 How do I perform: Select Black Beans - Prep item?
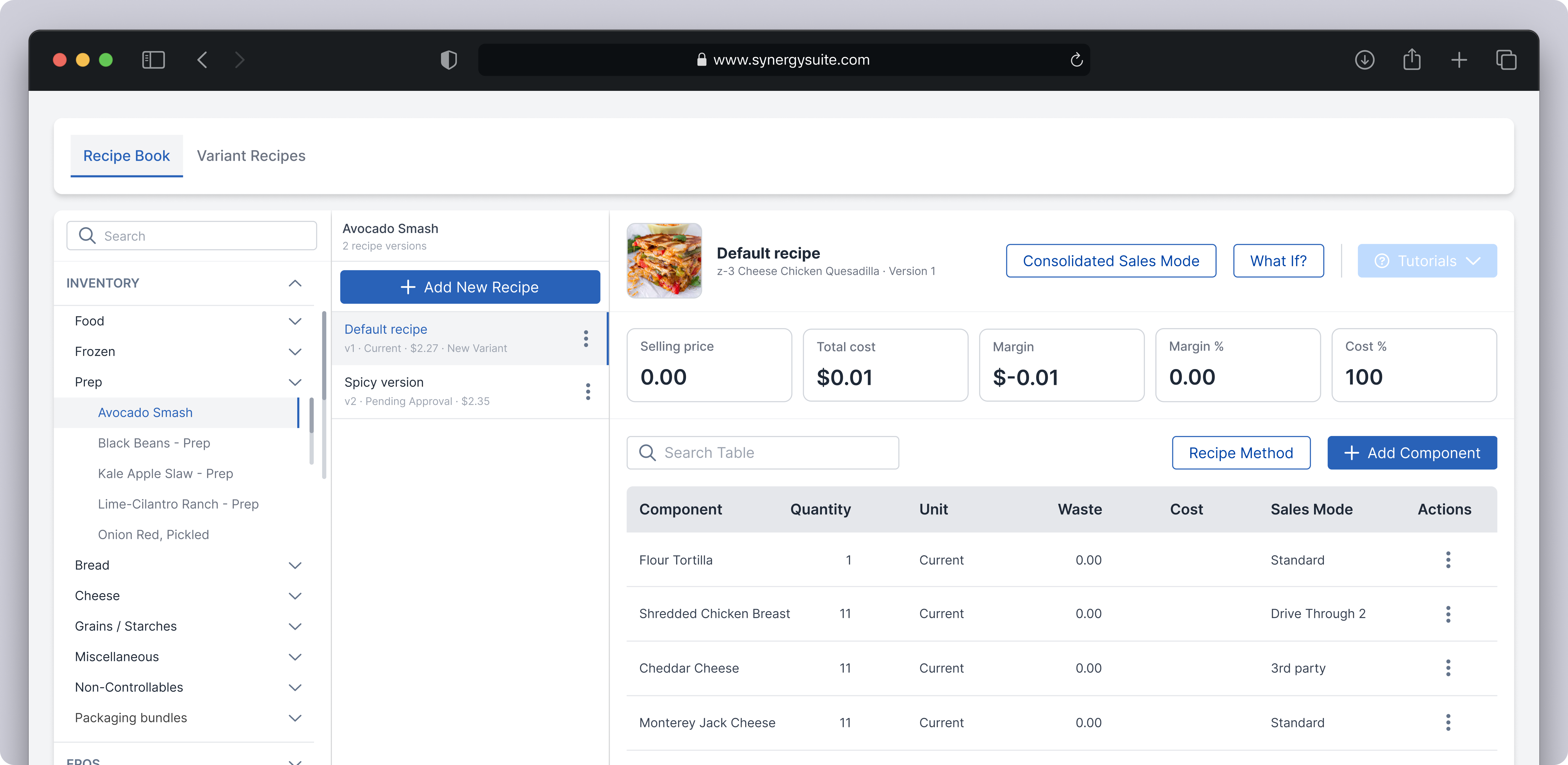[x=154, y=443]
